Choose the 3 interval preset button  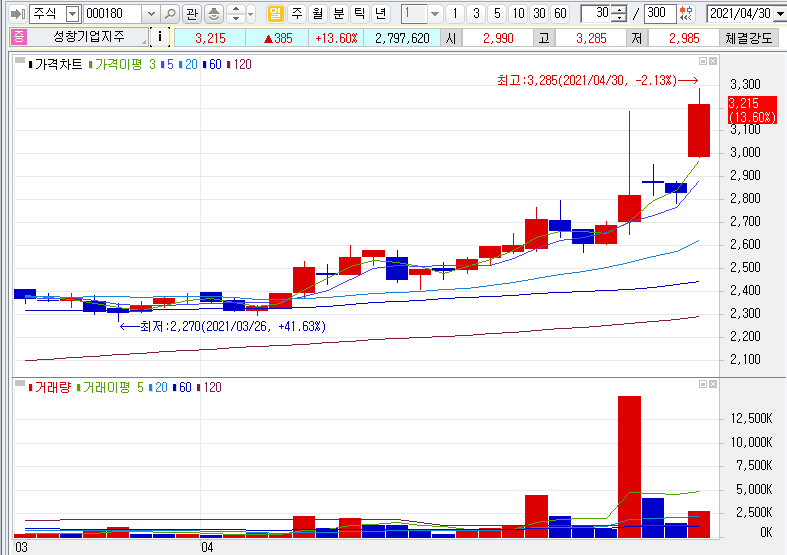pyautogui.click(x=476, y=14)
